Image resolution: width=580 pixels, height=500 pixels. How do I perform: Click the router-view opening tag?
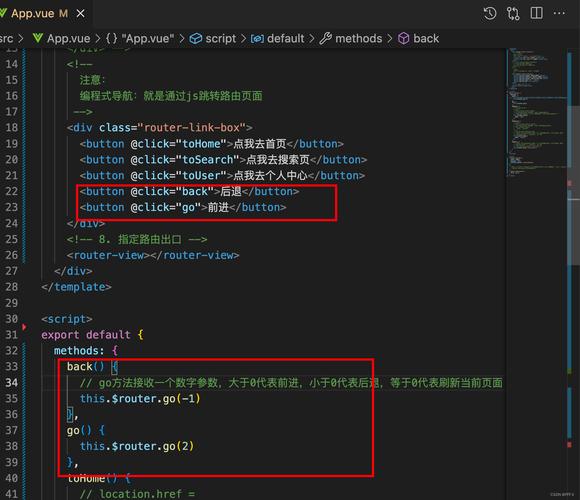(108, 255)
